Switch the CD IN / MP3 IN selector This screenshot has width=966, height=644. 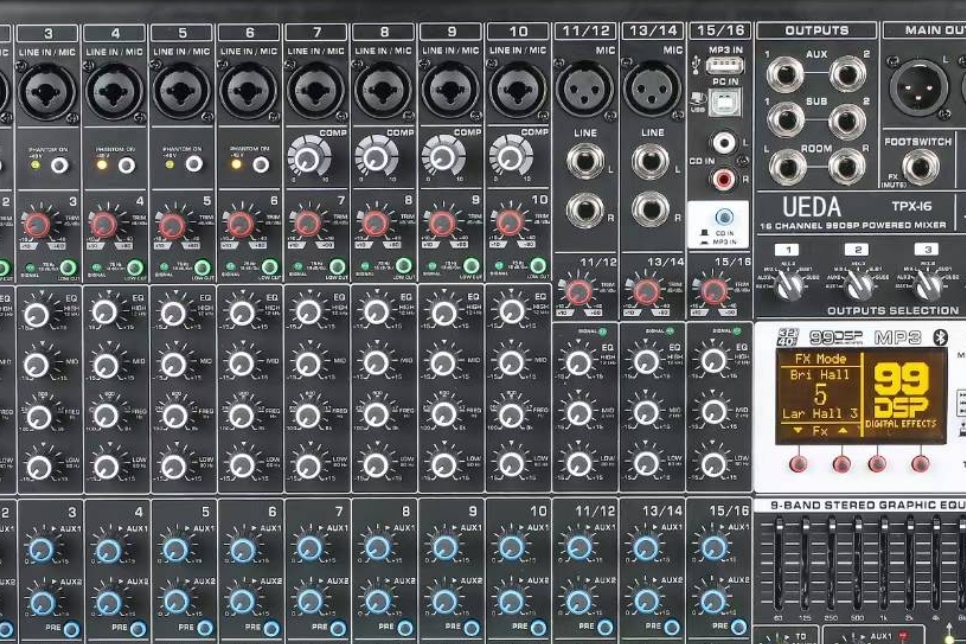pos(724,217)
